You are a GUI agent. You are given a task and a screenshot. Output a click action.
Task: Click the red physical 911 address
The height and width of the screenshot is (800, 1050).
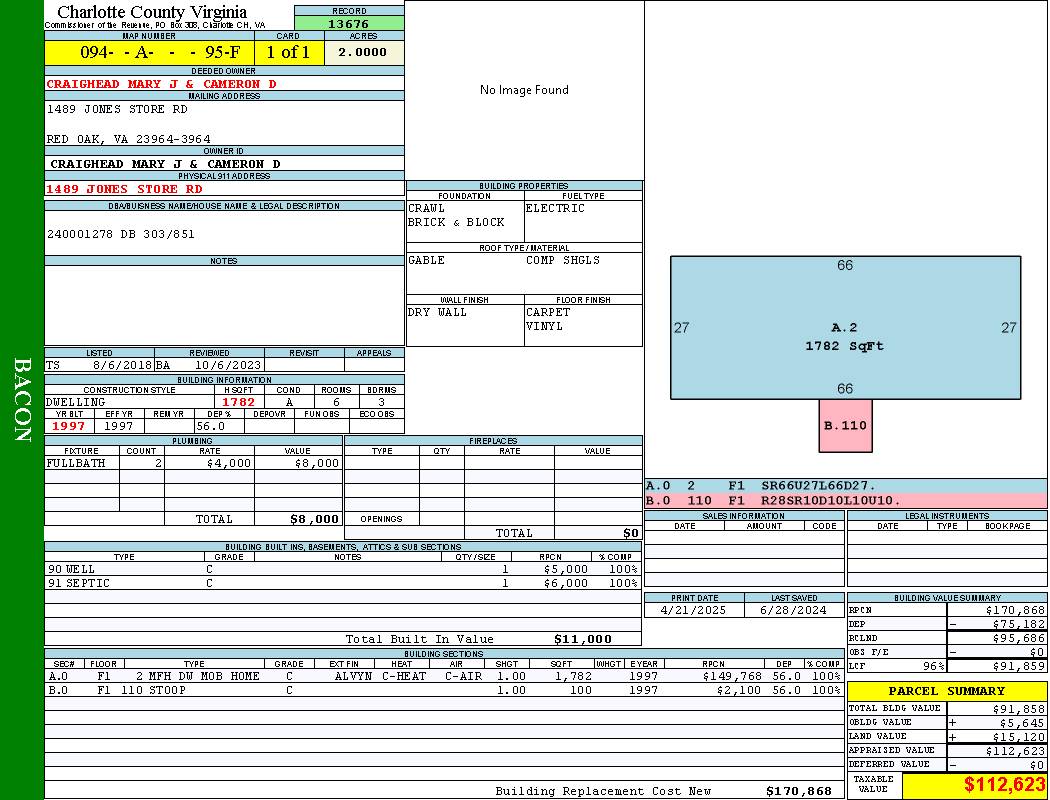pos(124,189)
